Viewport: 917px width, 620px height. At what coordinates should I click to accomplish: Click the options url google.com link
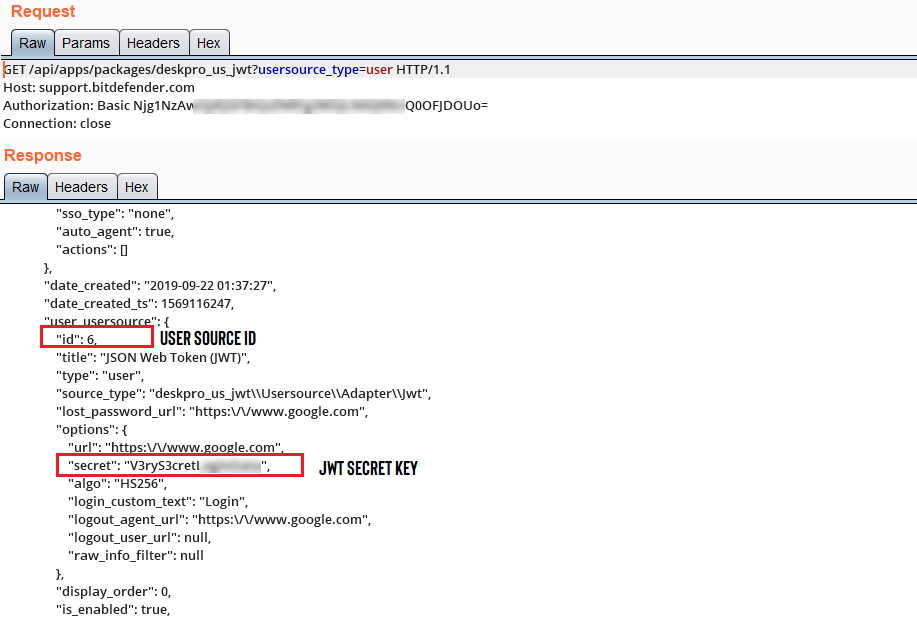point(199,447)
